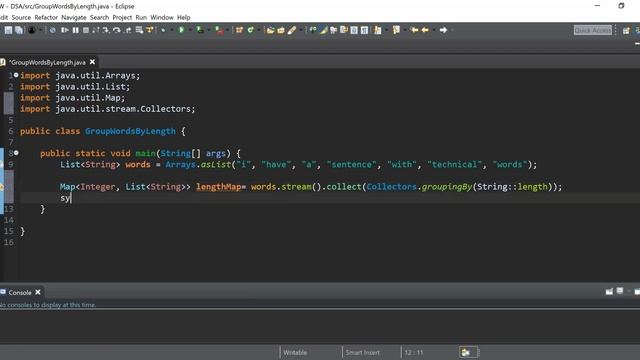
Task: Click the class name GroupWordsByLength in code
Action: tap(130, 131)
